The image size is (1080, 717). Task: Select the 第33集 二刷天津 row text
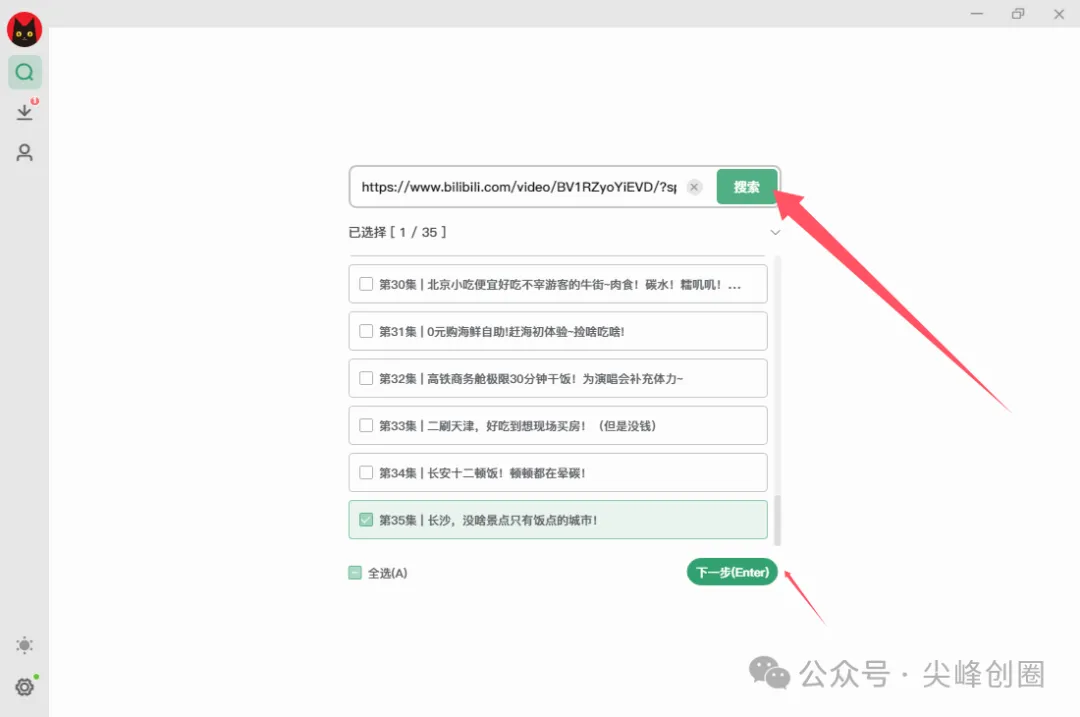pos(517,426)
